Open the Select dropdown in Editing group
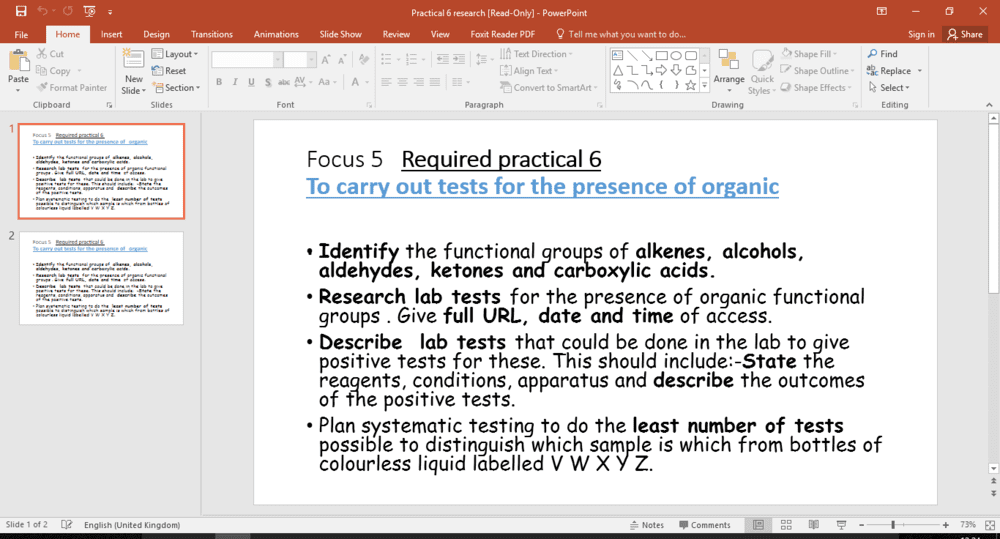This screenshot has height=539, width=1000. coord(893,88)
